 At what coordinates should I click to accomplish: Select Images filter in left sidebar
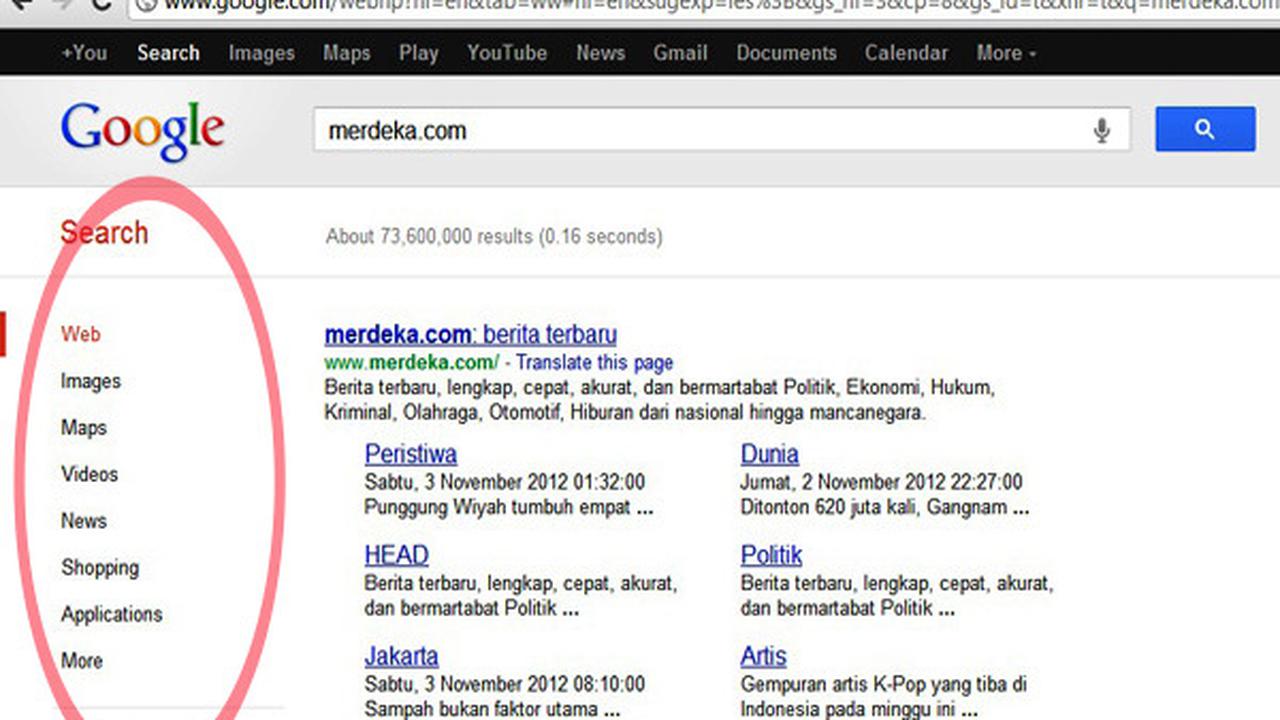[x=90, y=381]
